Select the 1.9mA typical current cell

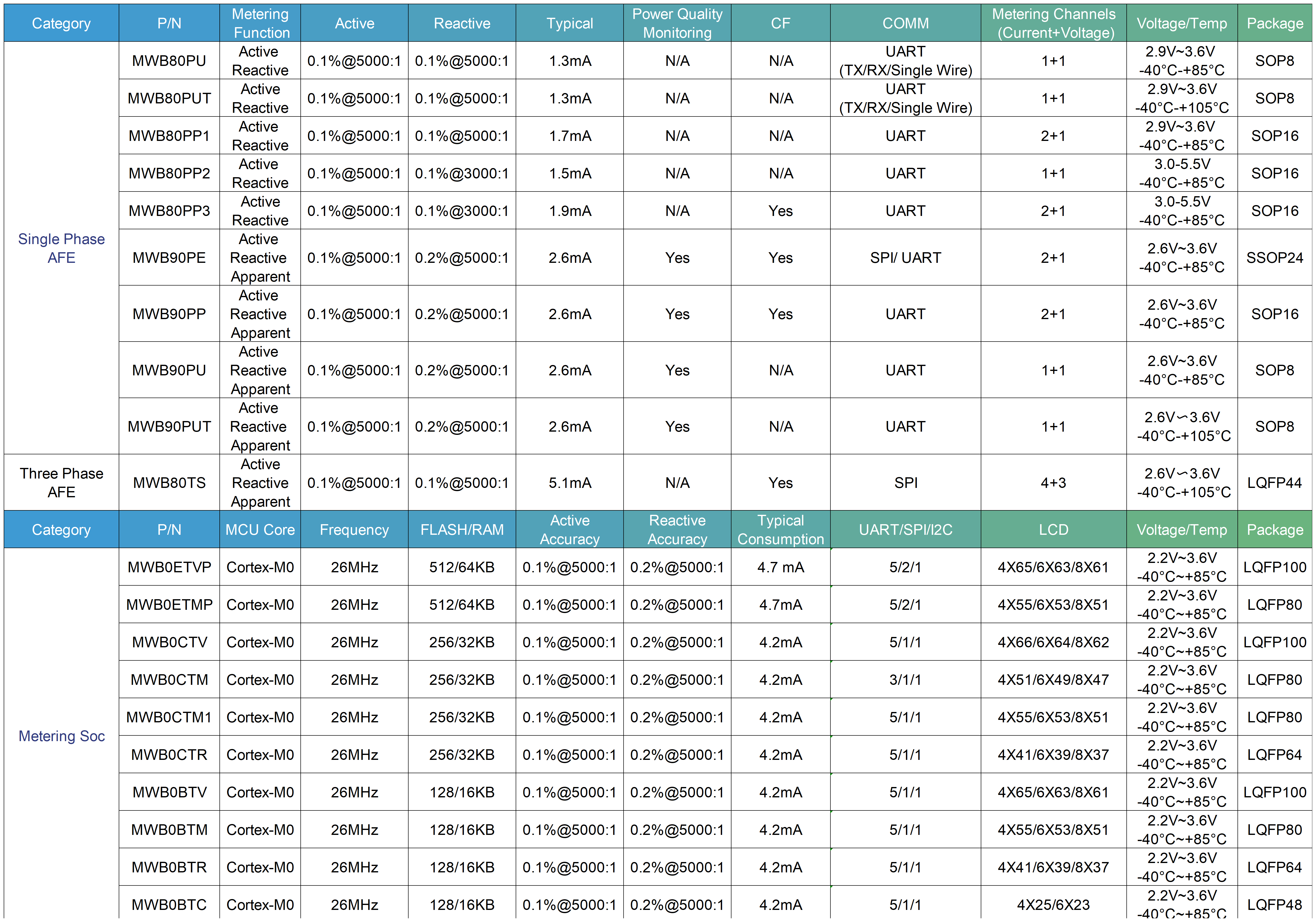pyautogui.click(x=570, y=211)
